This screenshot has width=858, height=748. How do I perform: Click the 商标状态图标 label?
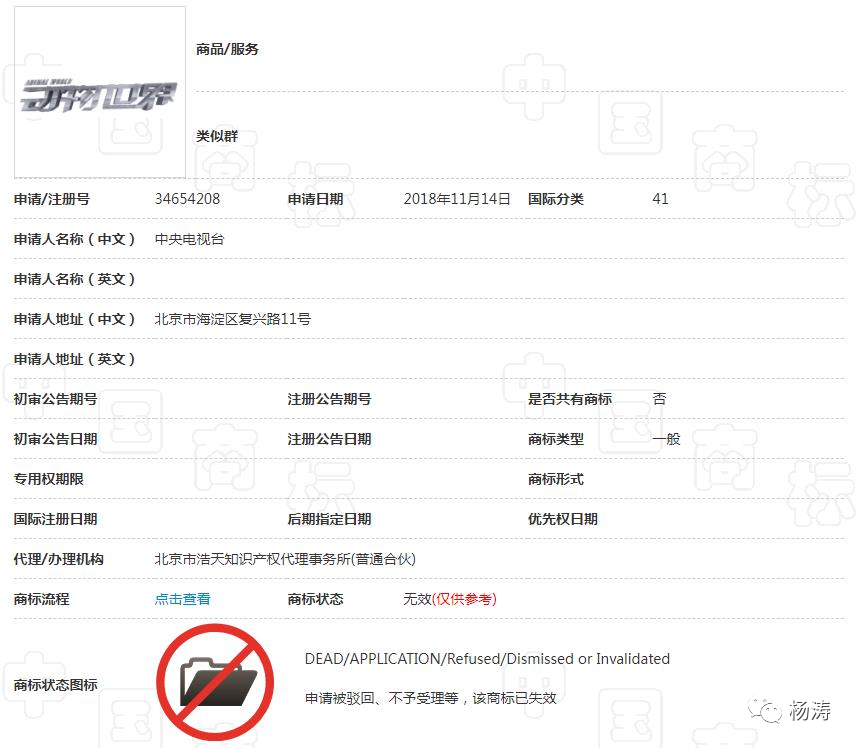click(55, 685)
